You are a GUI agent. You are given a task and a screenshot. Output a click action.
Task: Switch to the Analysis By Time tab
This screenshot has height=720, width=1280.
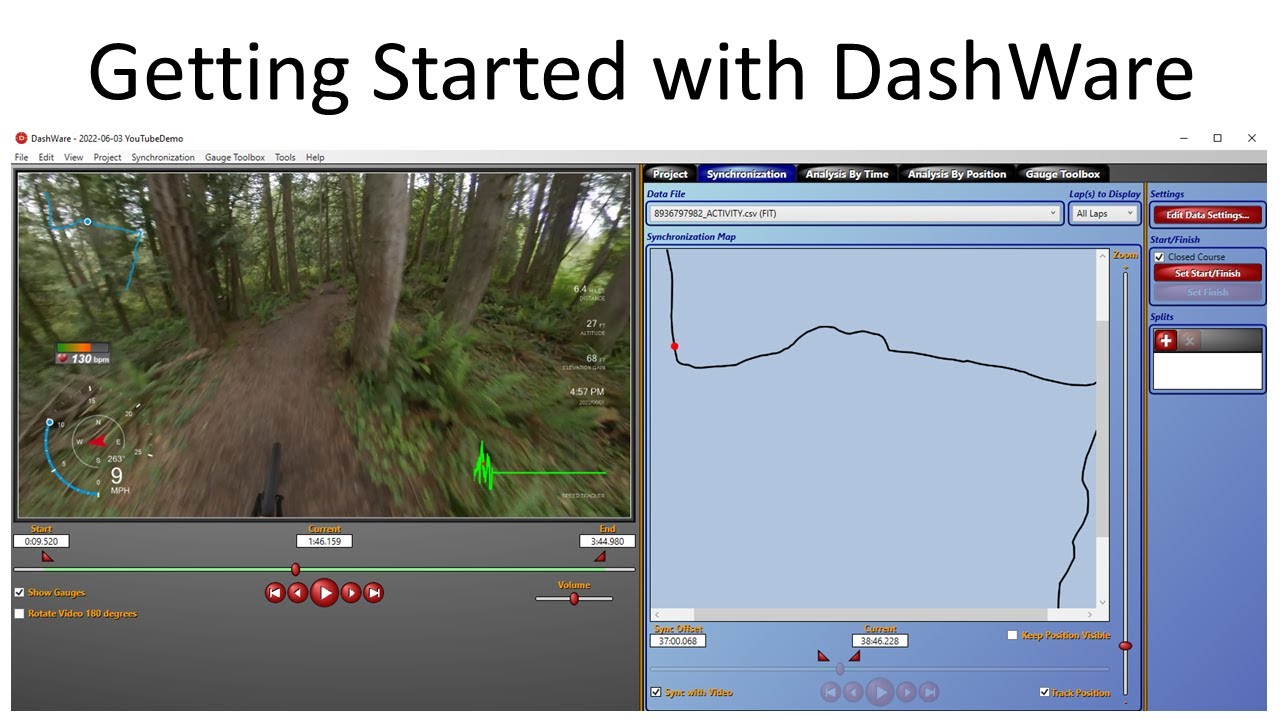(846, 174)
